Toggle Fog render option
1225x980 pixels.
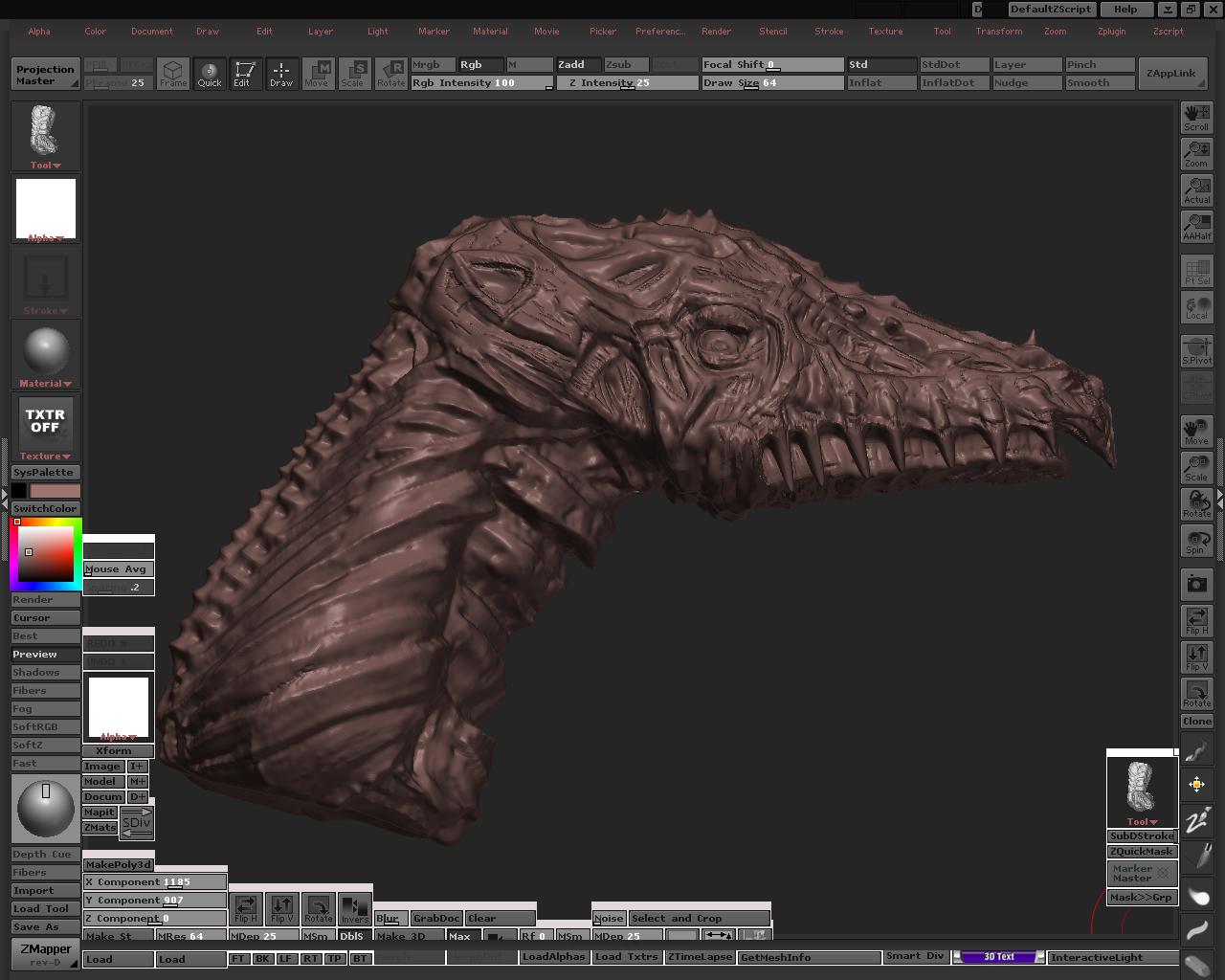[45, 709]
